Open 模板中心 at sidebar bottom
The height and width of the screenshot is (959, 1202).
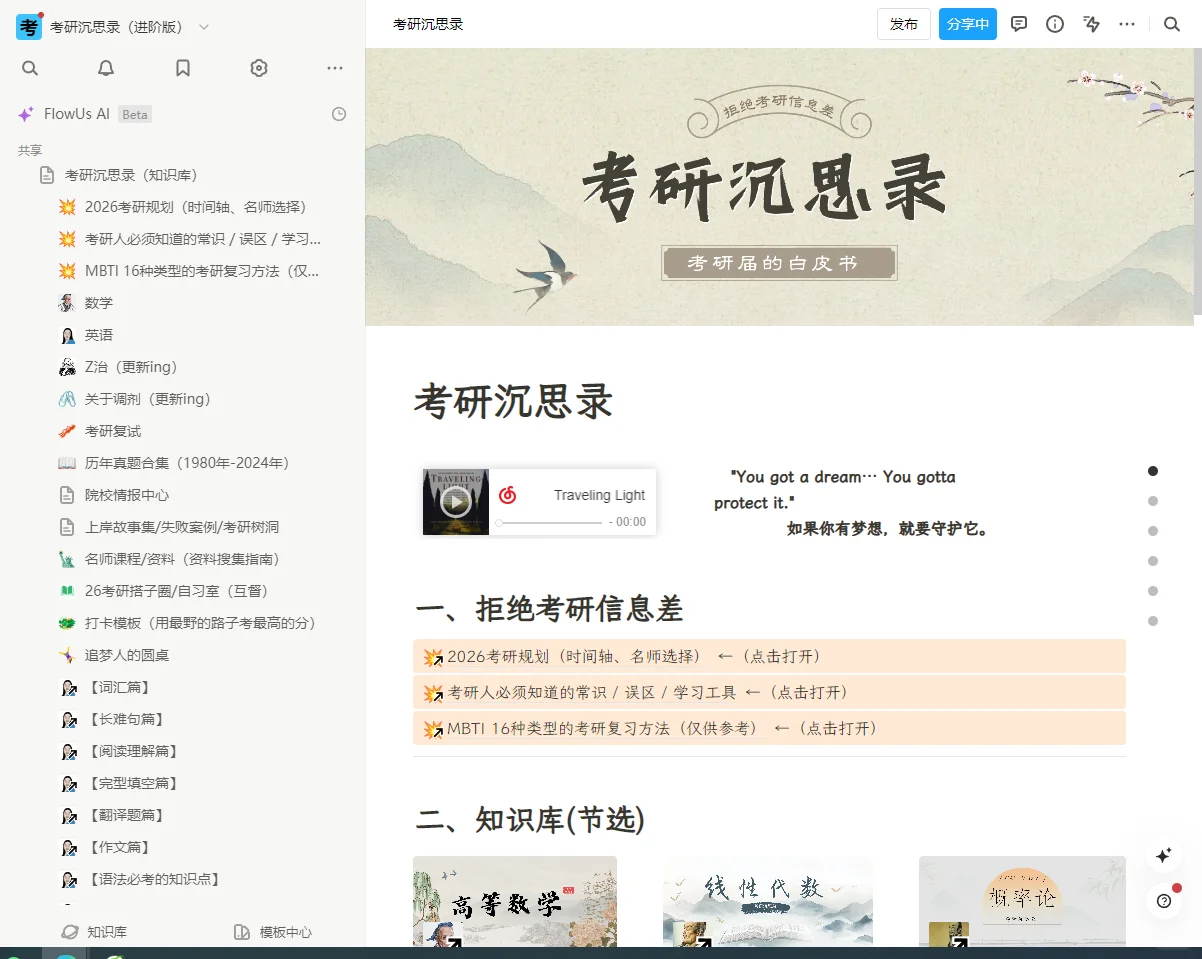point(273,932)
